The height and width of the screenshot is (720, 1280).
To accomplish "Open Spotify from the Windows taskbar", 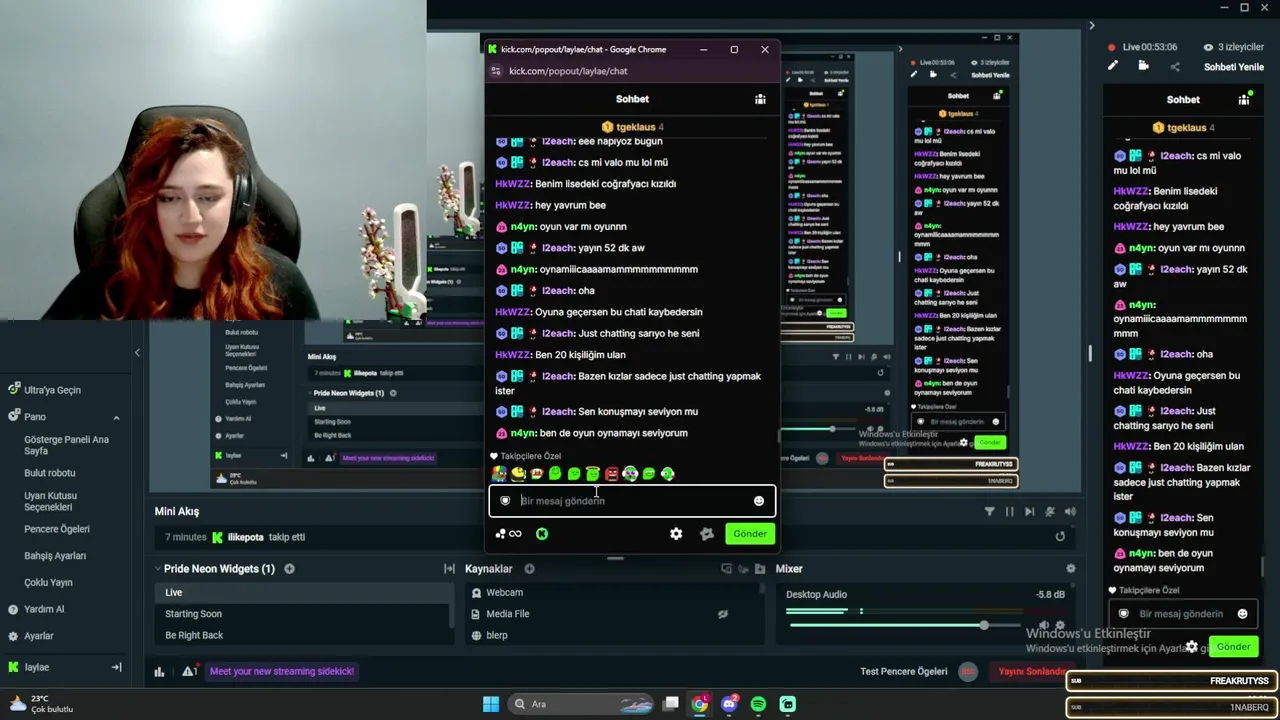I will [x=758, y=704].
